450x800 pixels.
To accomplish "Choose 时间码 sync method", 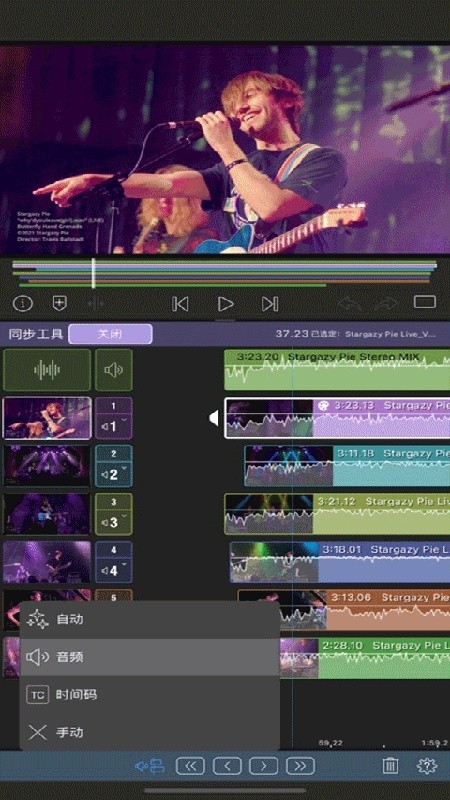I will click(x=149, y=694).
